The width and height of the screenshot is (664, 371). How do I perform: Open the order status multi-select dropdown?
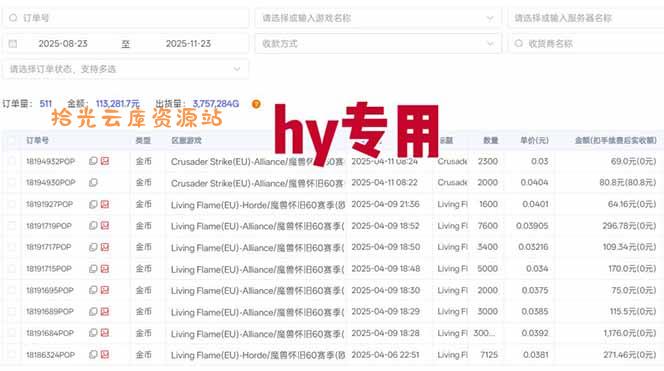125,69
